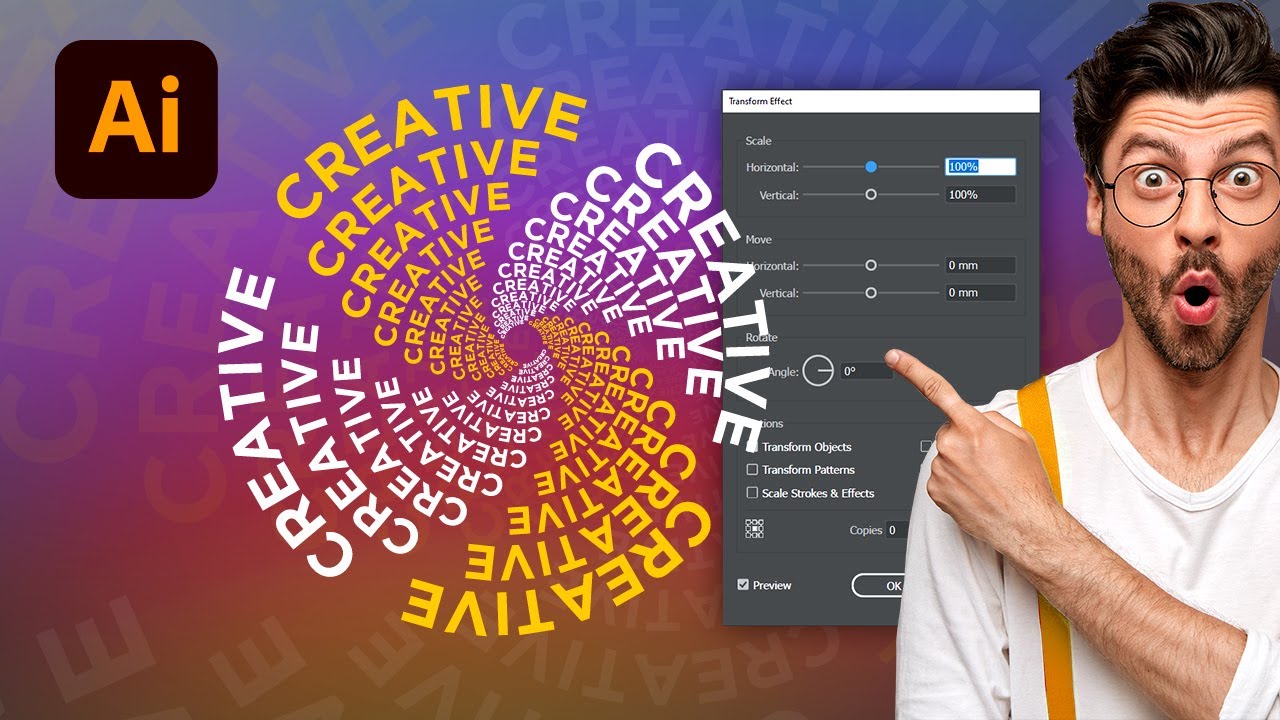
Task: Click the Copies input field
Action: pyautogui.click(x=896, y=530)
